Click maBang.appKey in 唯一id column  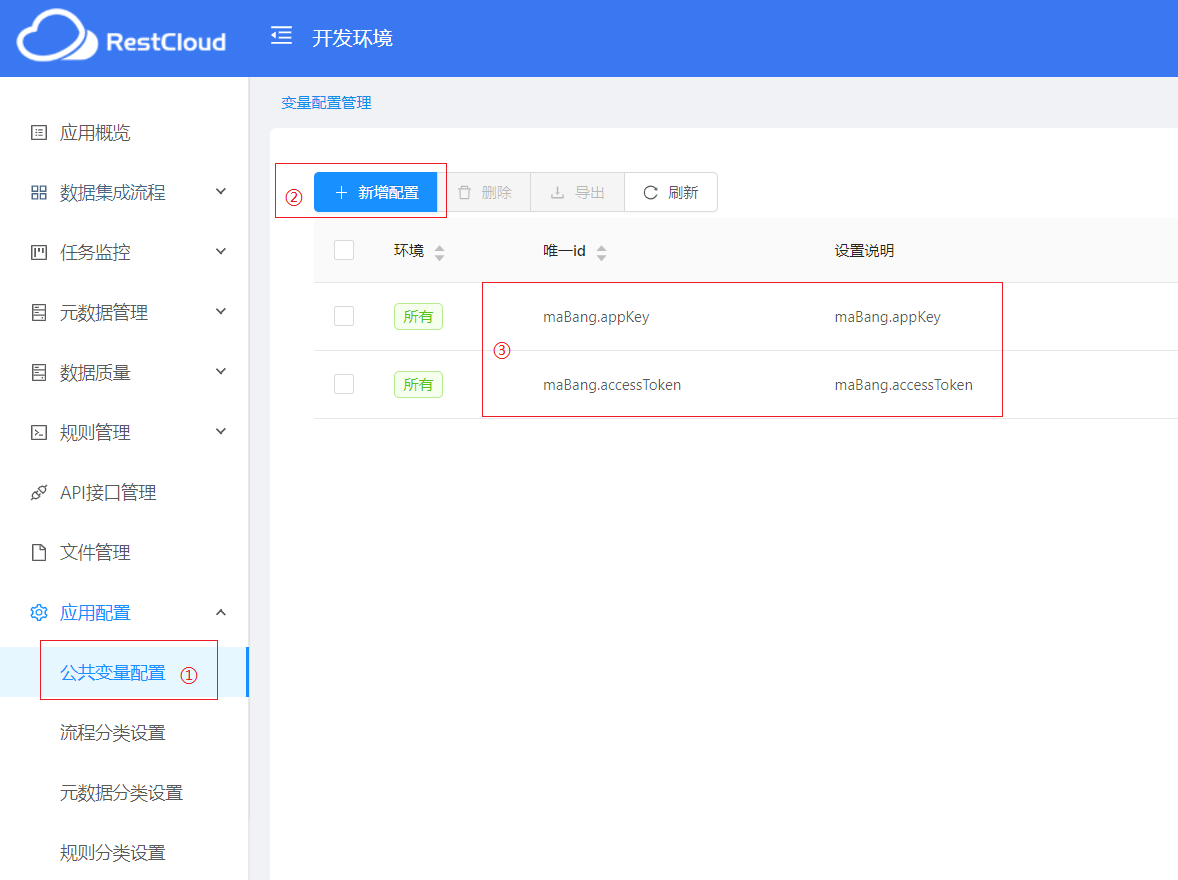pos(597,316)
